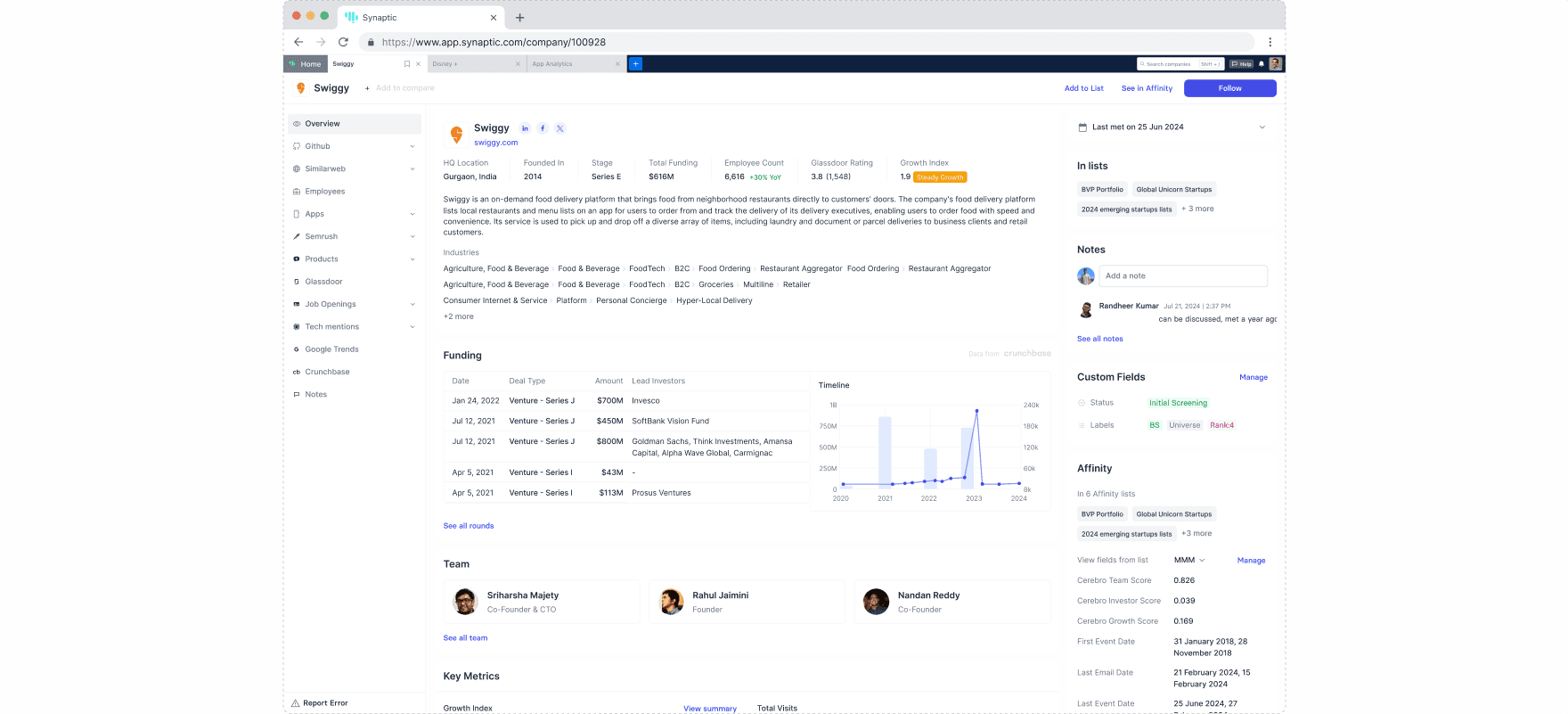
Task: Bookmark the Swiggy tab
Action: point(407,64)
